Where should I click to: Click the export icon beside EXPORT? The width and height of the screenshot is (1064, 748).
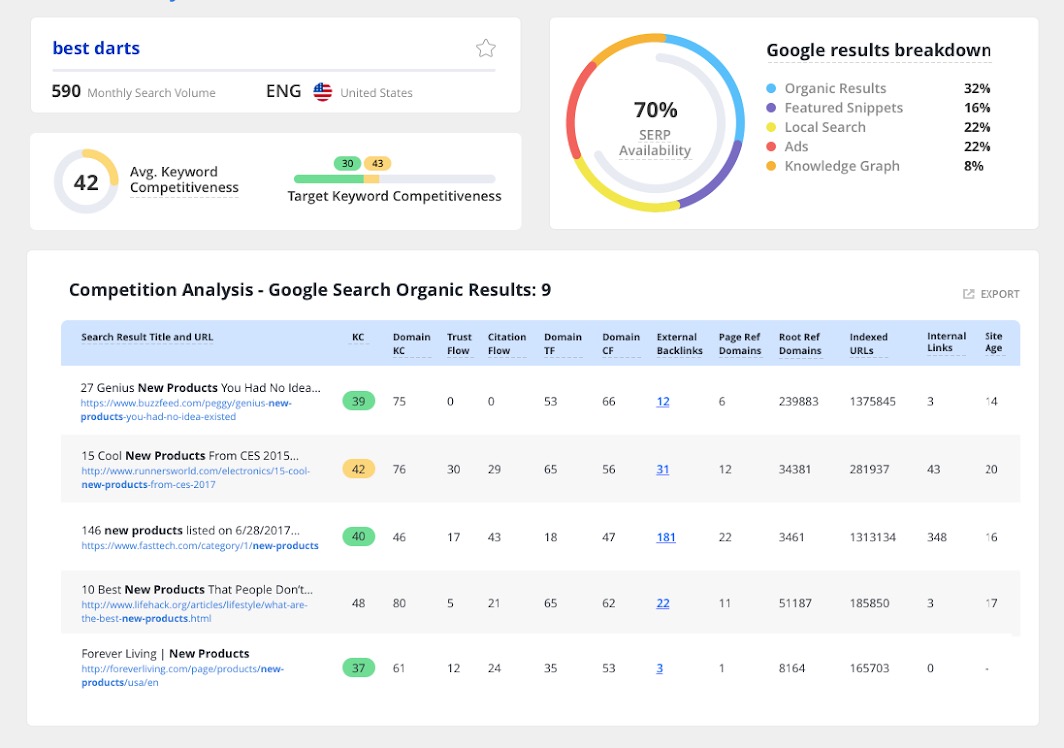click(x=968, y=294)
